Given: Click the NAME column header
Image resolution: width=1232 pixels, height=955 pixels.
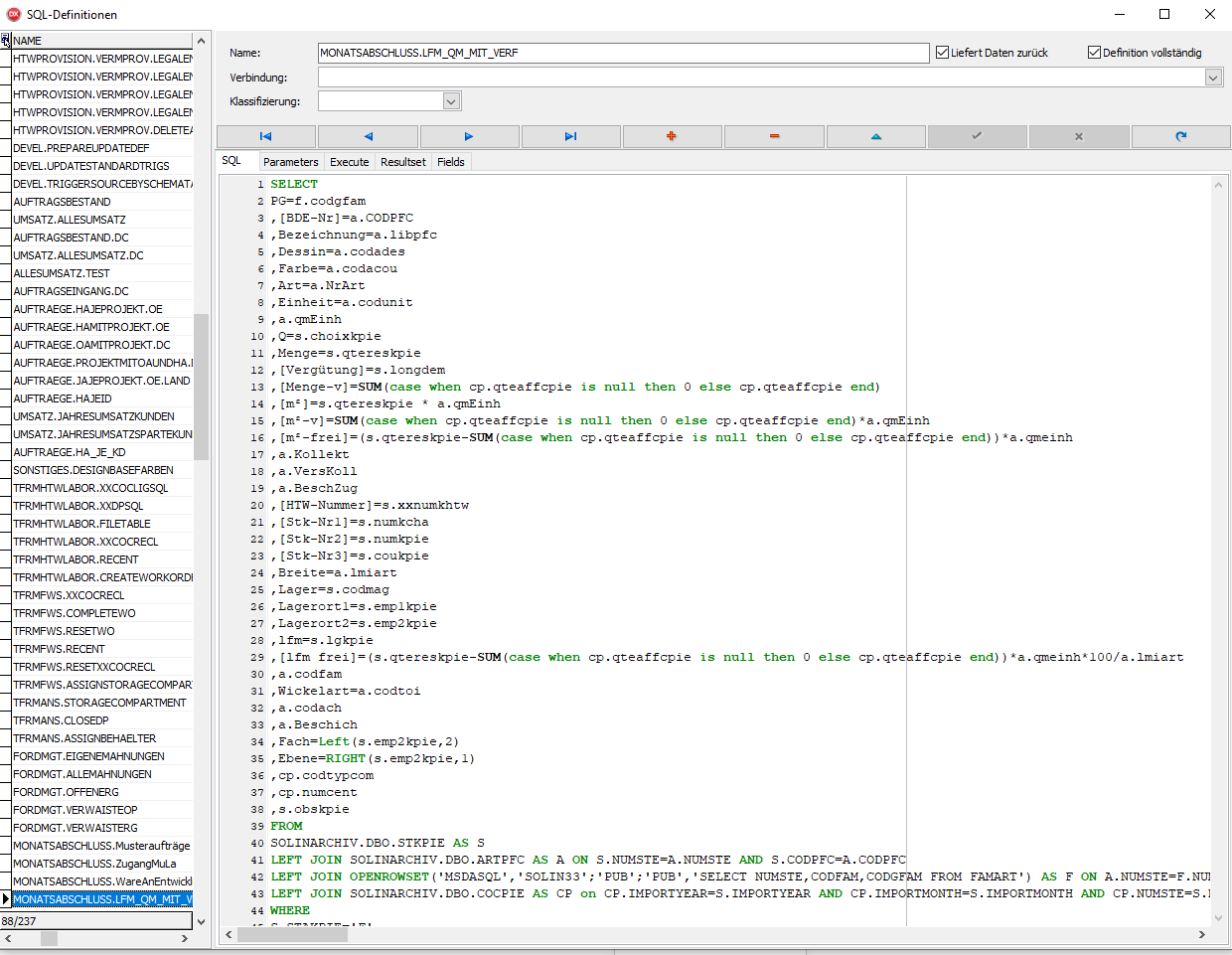Looking at the screenshot, I should coord(99,41).
